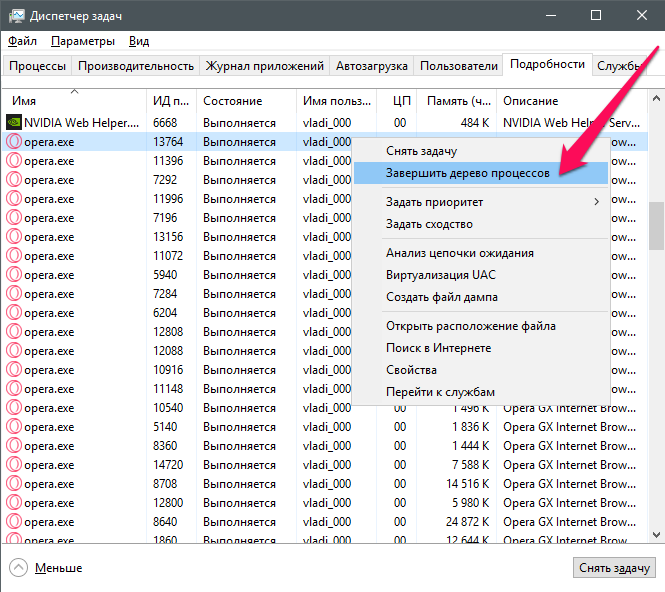665x592 pixels.
Task: Open the Вид menu
Action: [139, 41]
